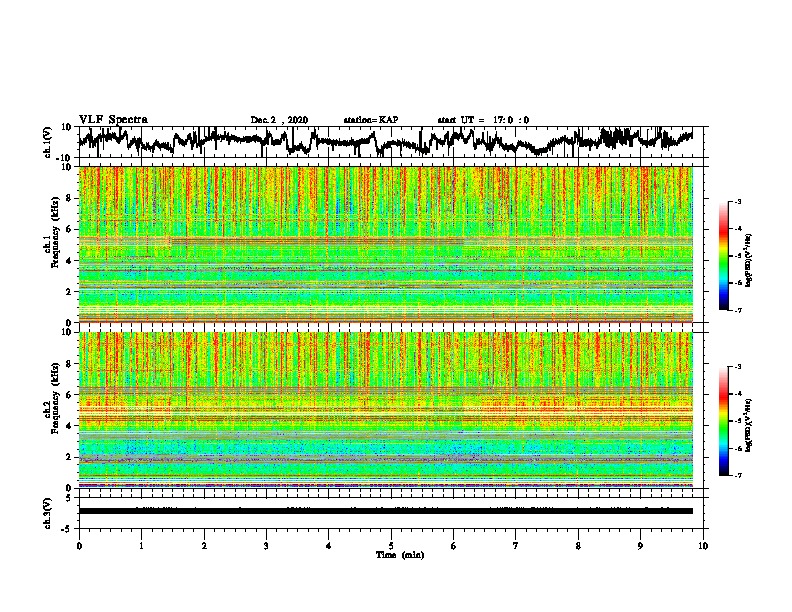Click the "-3" label on ch.1 colorbar
The height and width of the screenshot is (612, 792).
738,201
